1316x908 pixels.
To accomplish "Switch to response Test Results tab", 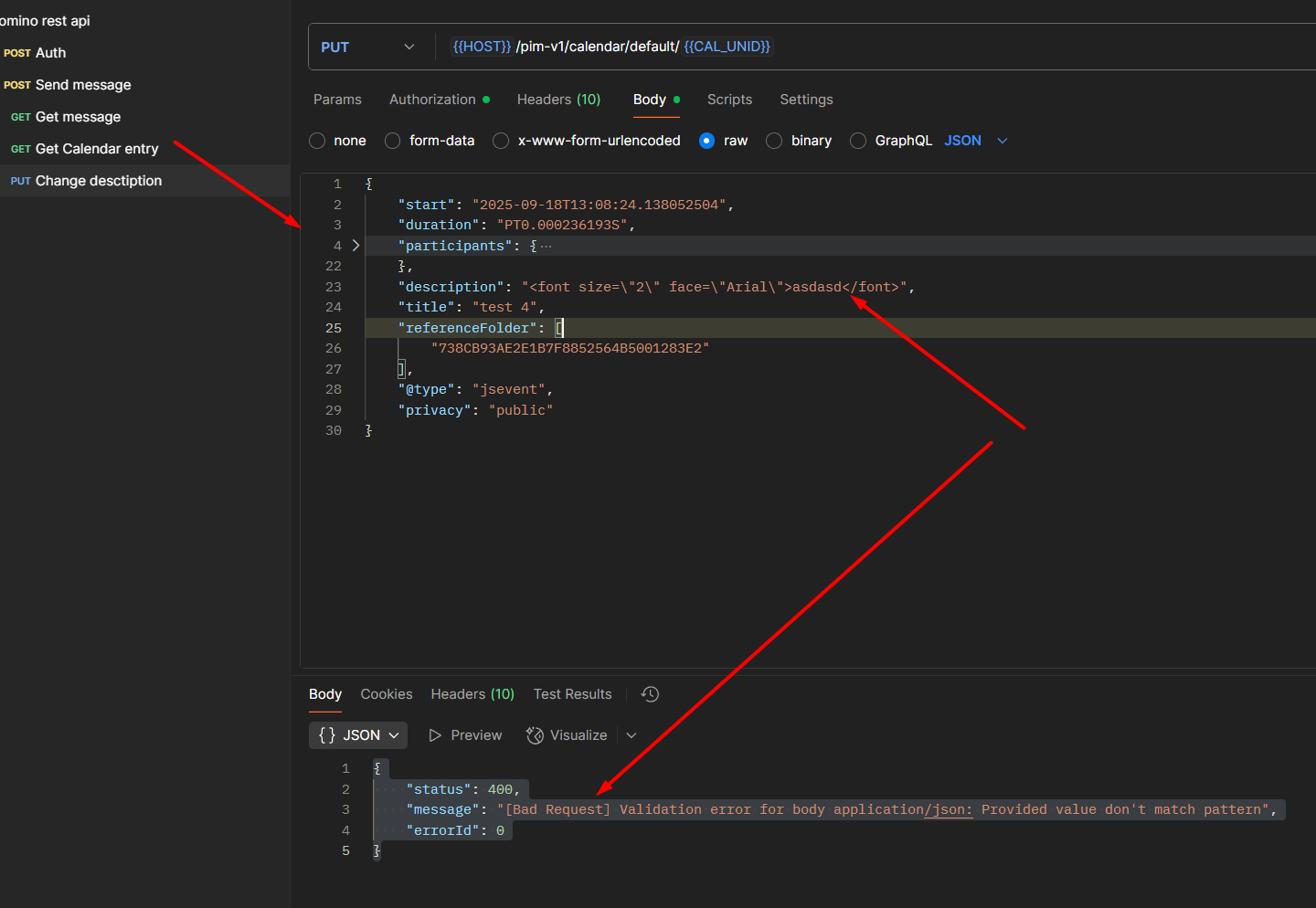I will 572,694.
